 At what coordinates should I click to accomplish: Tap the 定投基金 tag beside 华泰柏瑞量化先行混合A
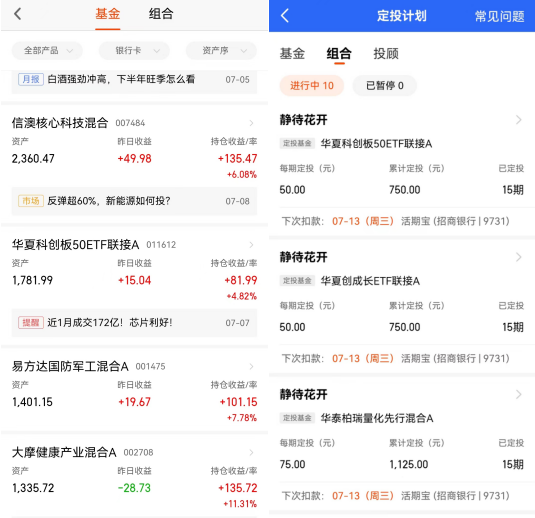click(297, 418)
